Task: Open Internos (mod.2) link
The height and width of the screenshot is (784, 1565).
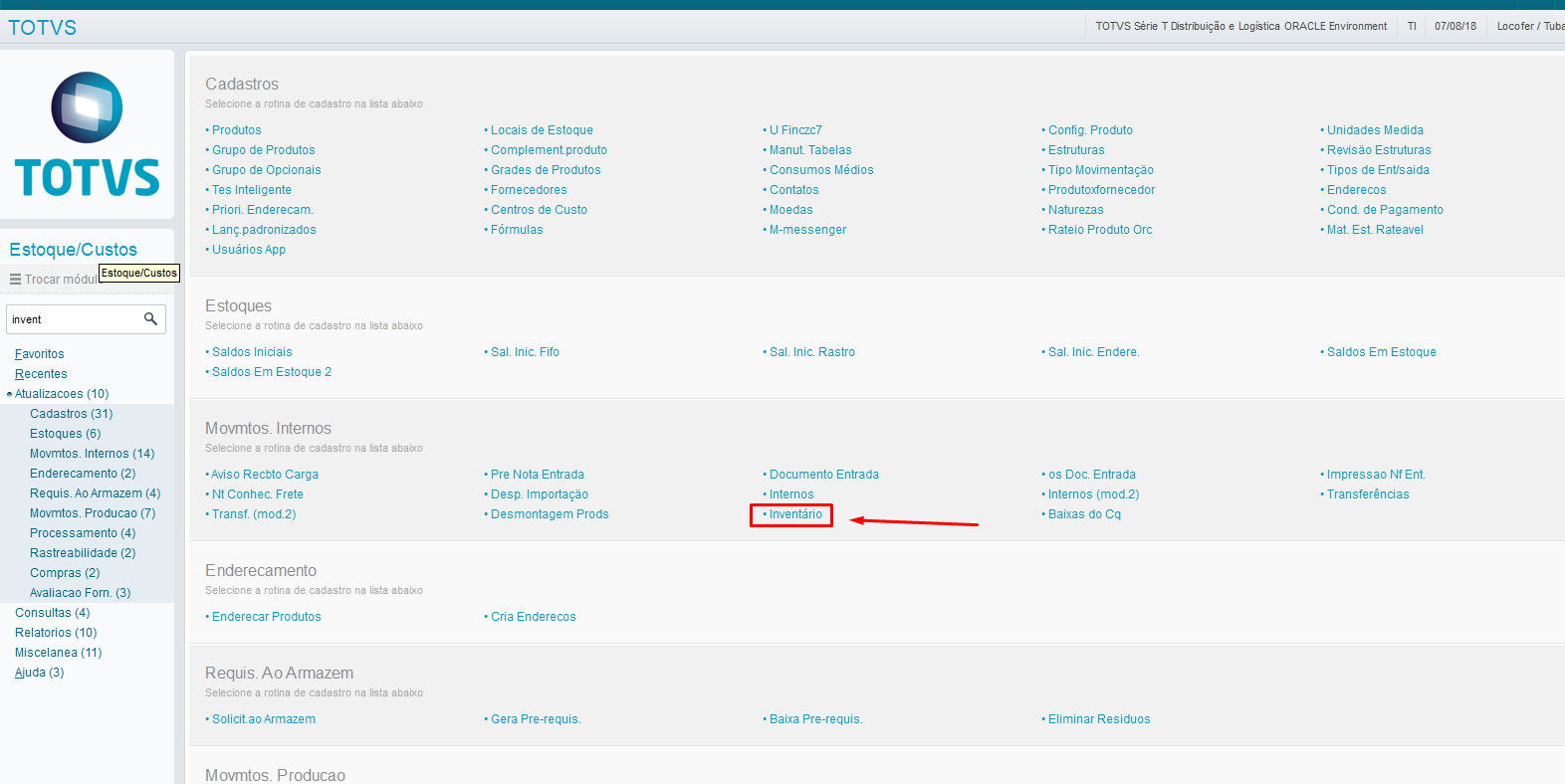Action: coord(1093,494)
